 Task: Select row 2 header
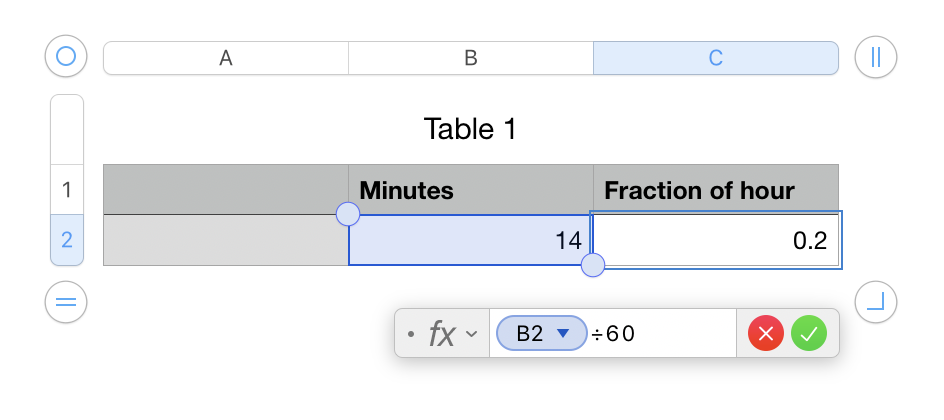[67, 240]
